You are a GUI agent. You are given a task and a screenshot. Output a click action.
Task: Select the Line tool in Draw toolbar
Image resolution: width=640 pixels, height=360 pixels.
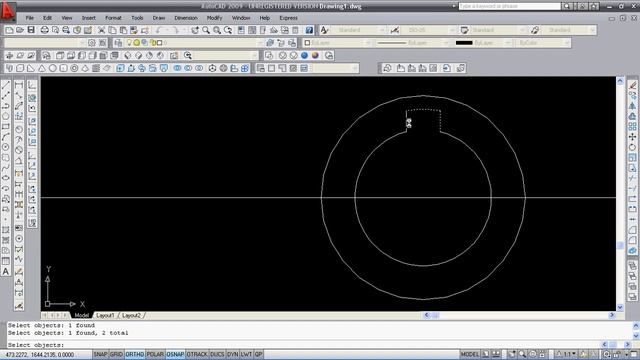point(6,85)
